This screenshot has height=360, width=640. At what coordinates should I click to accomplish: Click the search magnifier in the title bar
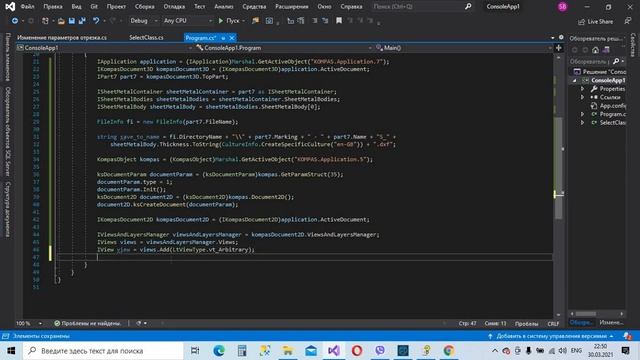tap(468, 7)
